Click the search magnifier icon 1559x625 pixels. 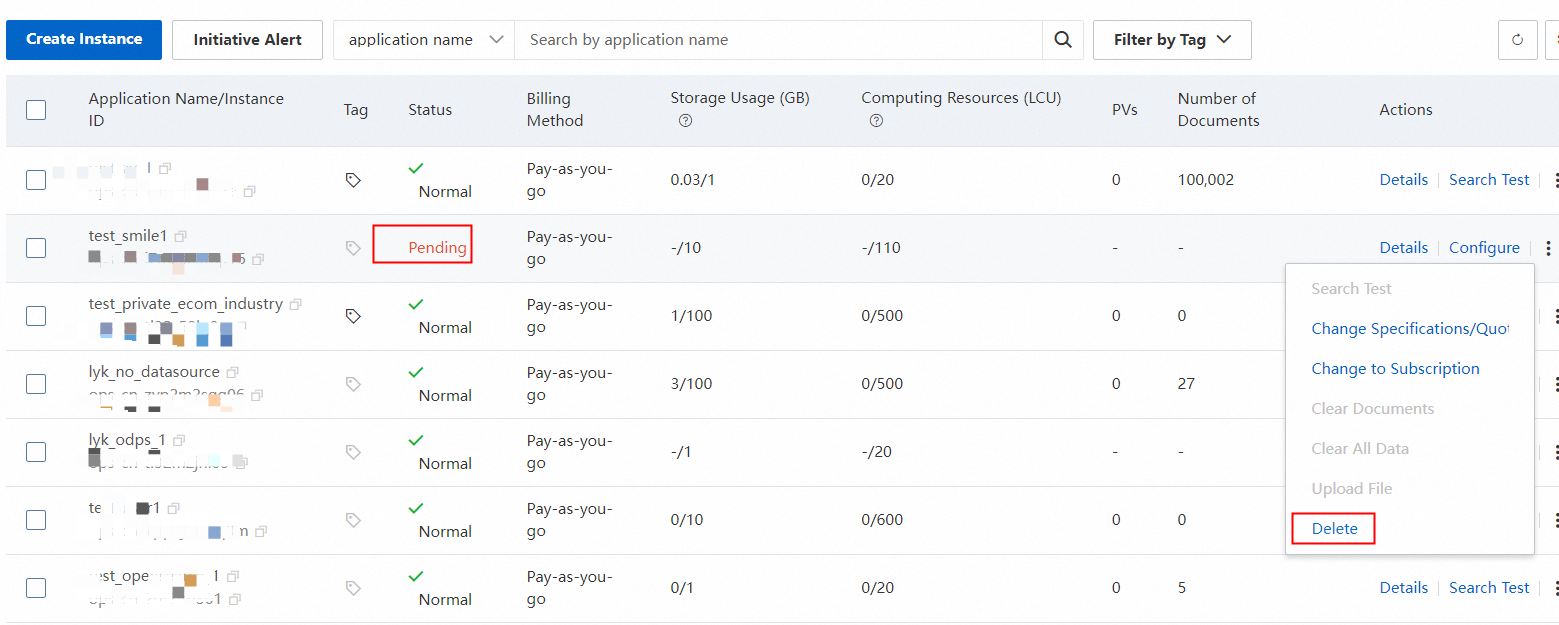click(1063, 40)
